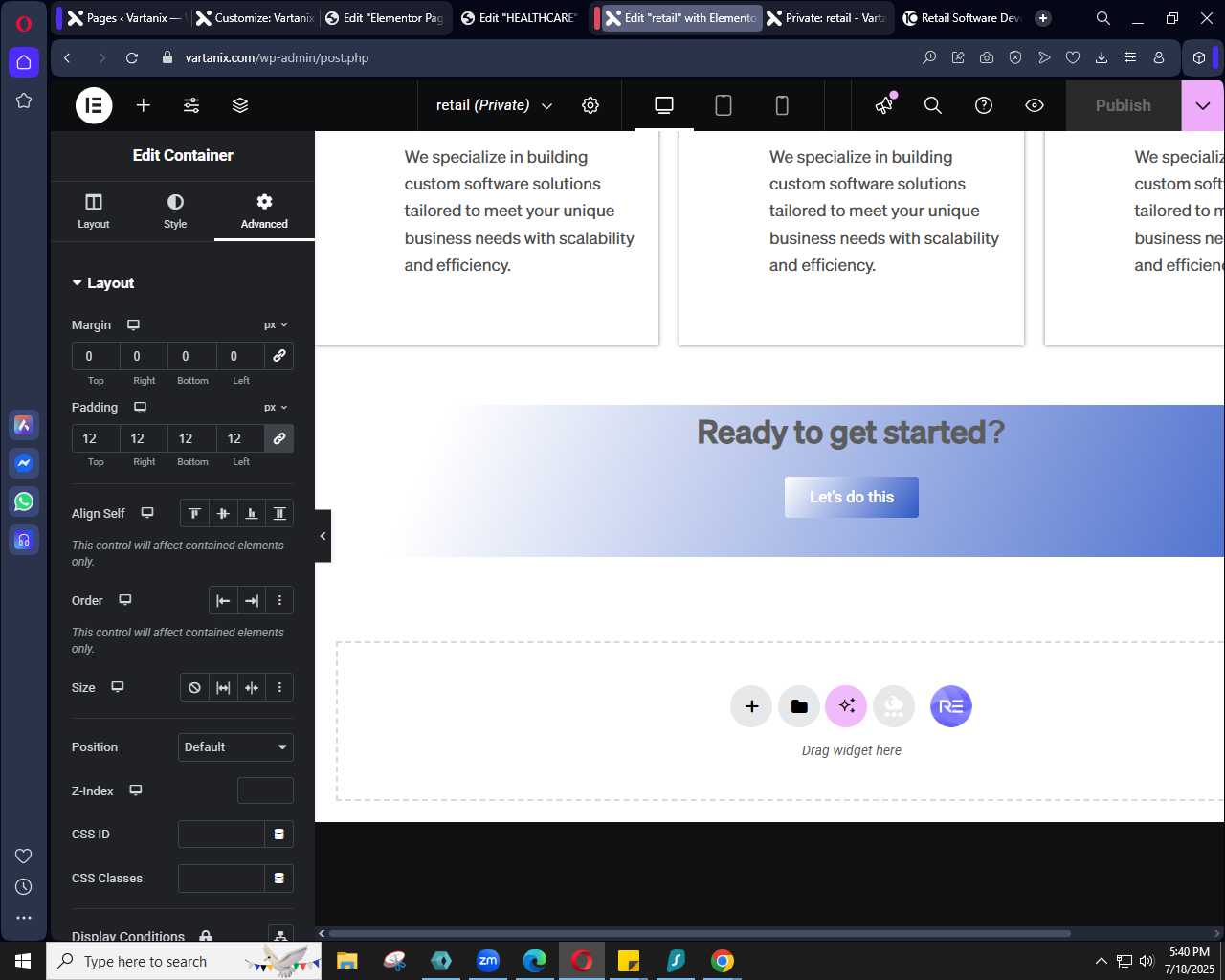Screen dimensions: 1225x980
Task: Open template library folder icon
Action: pos(799,706)
